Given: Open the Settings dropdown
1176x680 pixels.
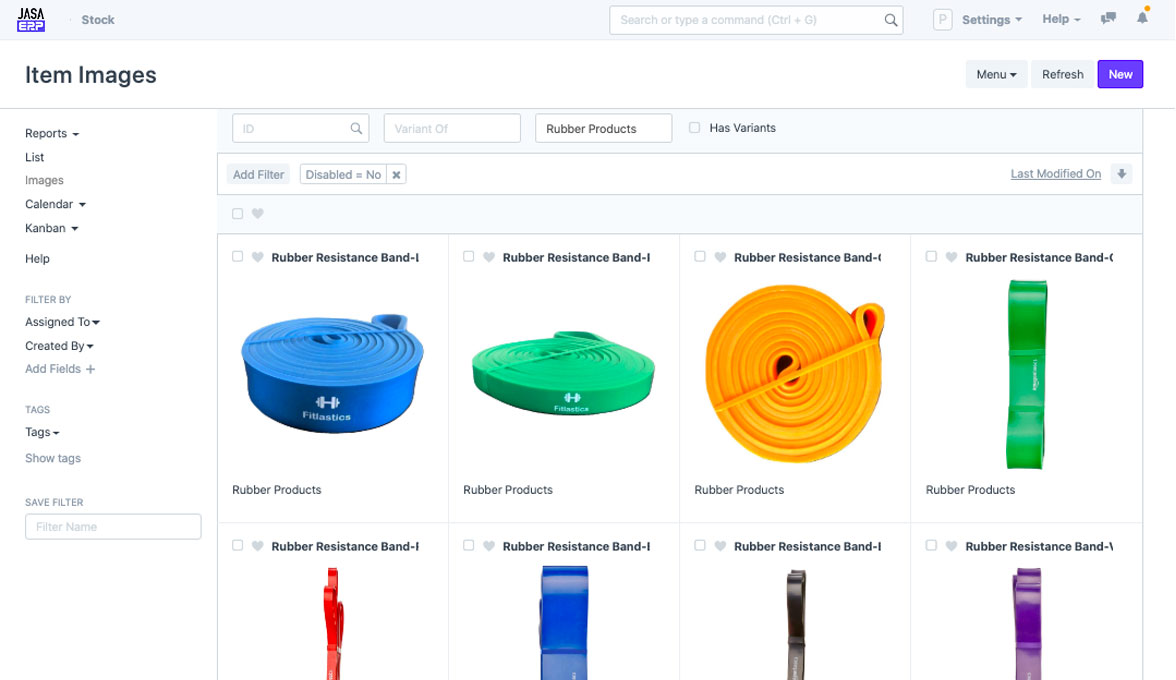Looking at the screenshot, I should tap(991, 20).
